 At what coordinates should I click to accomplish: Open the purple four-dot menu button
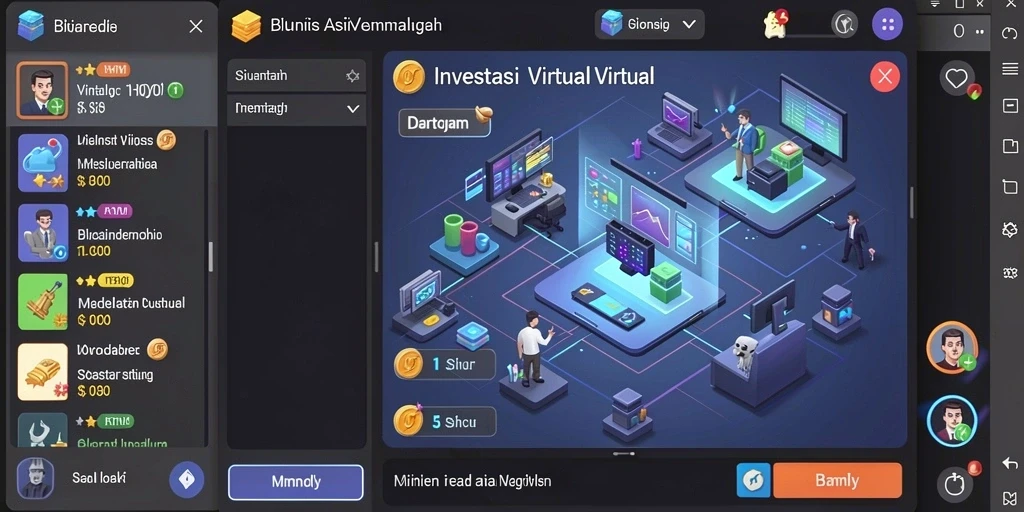click(x=888, y=25)
